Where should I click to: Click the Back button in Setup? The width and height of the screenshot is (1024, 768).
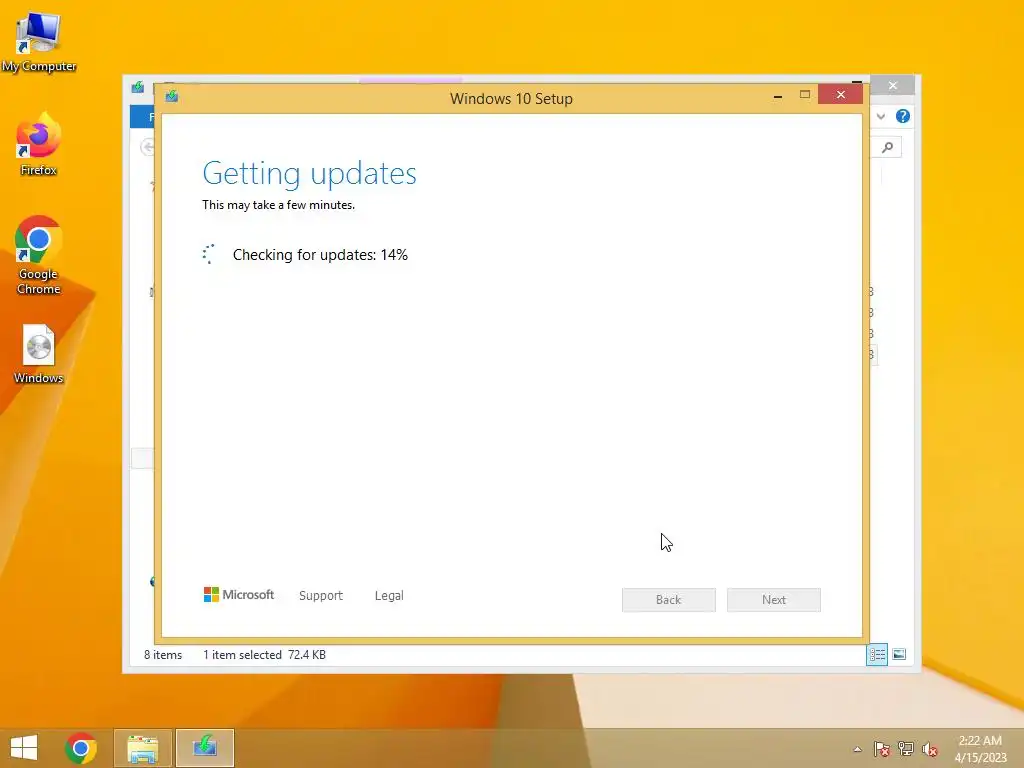[669, 600]
